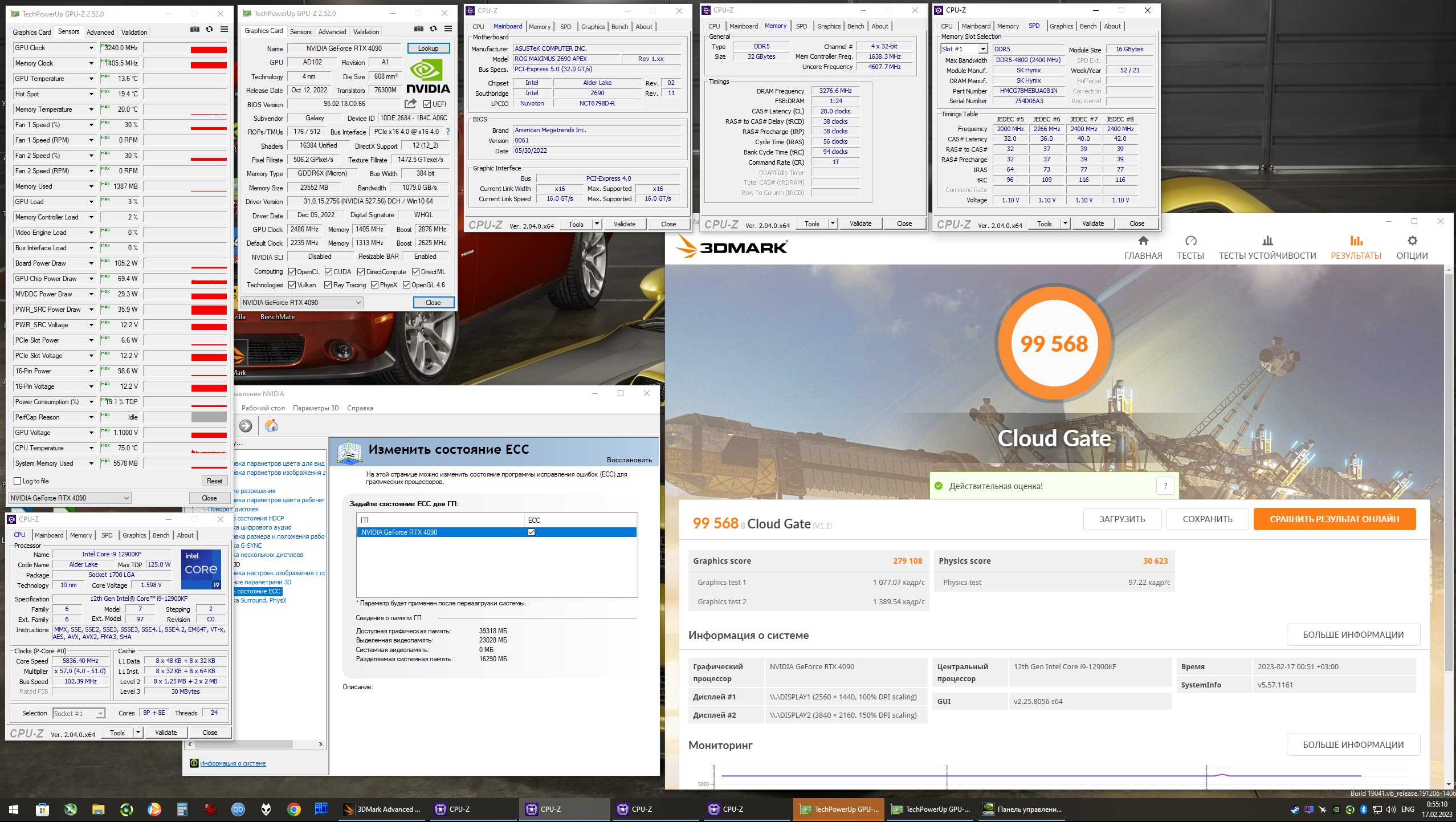Click the NVIDIA Control Panel forward arrow
The height and width of the screenshot is (822, 1456).
tap(246, 426)
